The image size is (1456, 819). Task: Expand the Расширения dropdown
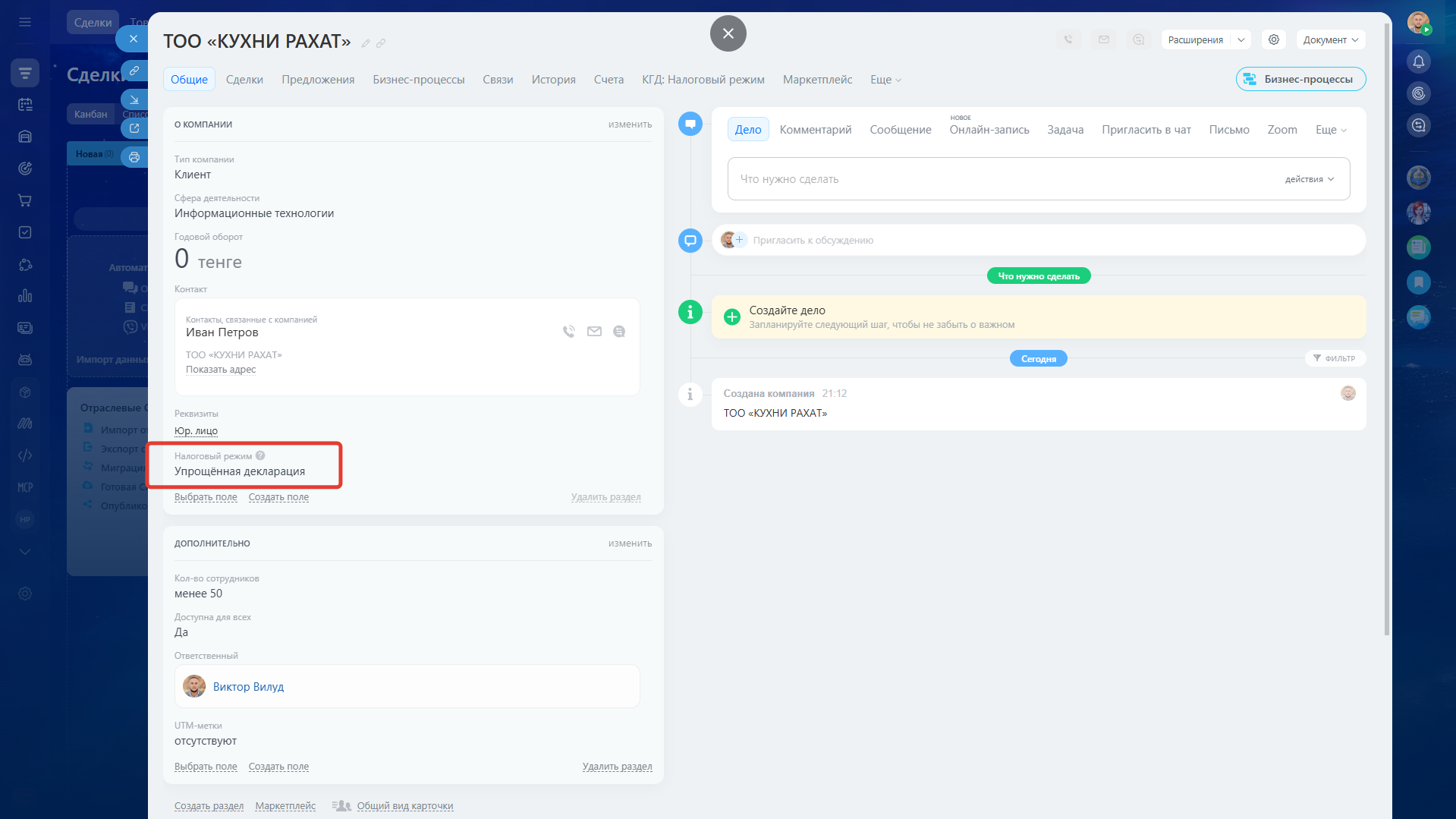[1241, 39]
